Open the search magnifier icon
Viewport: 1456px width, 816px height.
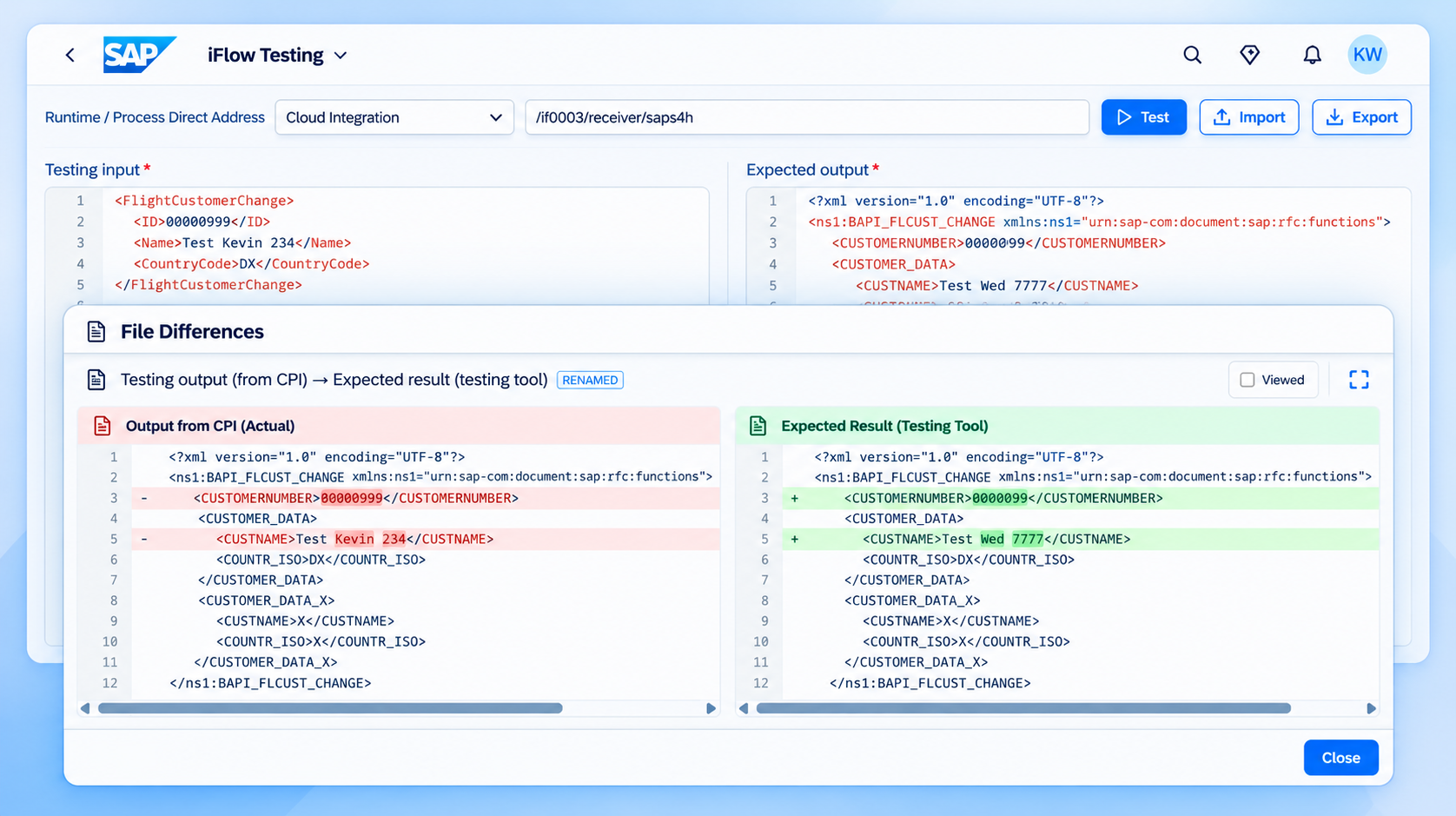coord(1192,55)
